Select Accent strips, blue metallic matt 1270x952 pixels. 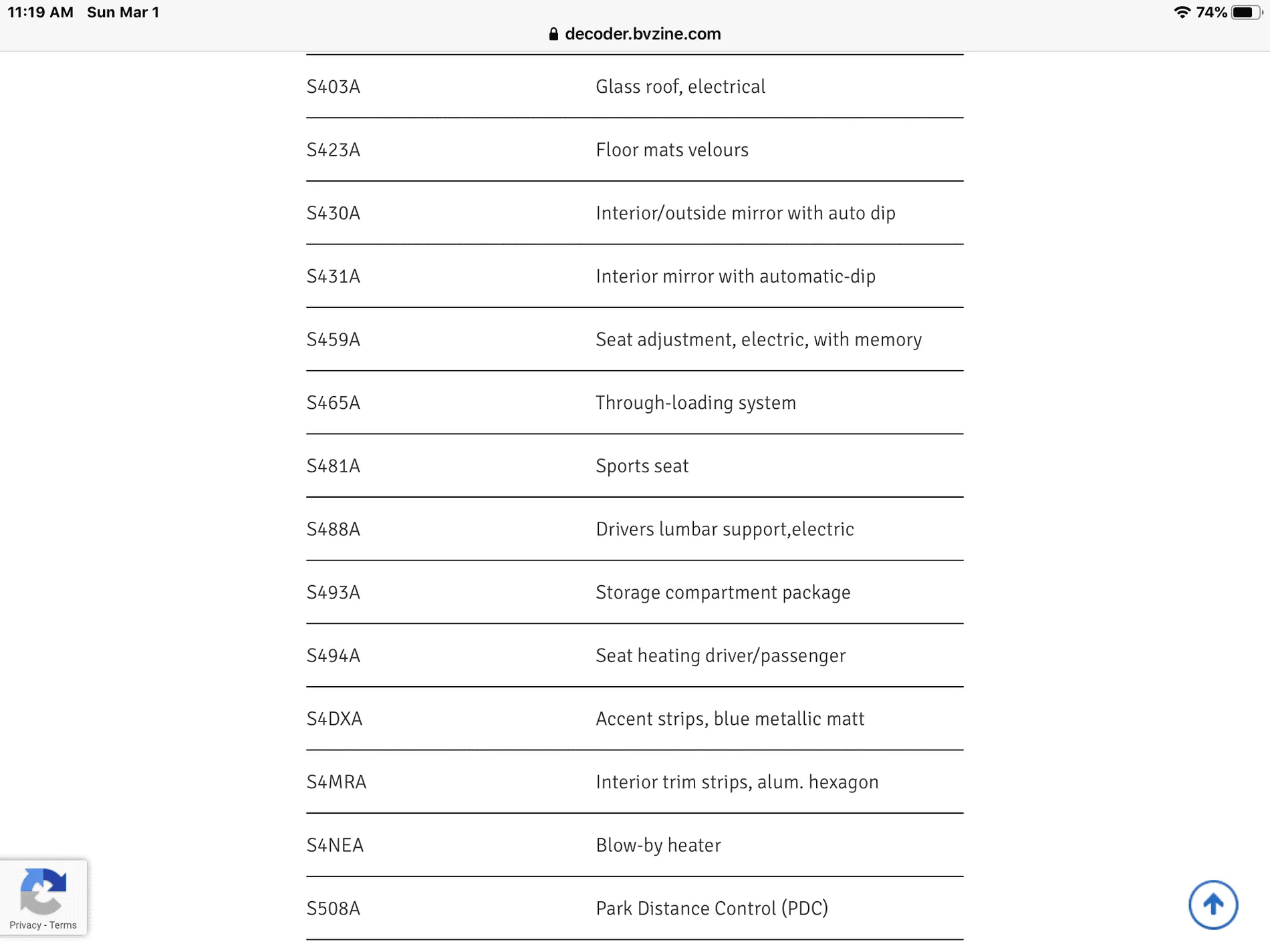(x=730, y=719)
